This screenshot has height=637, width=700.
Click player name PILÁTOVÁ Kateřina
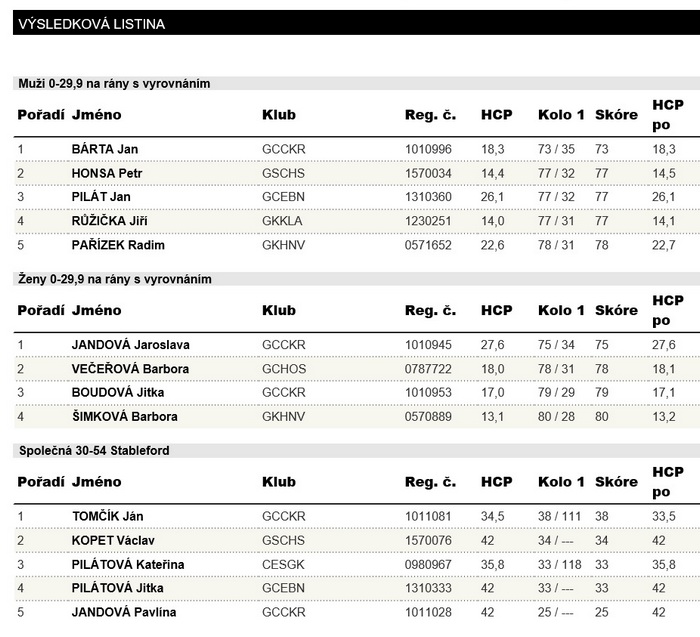pyautogui.click(x=128, y=565)
